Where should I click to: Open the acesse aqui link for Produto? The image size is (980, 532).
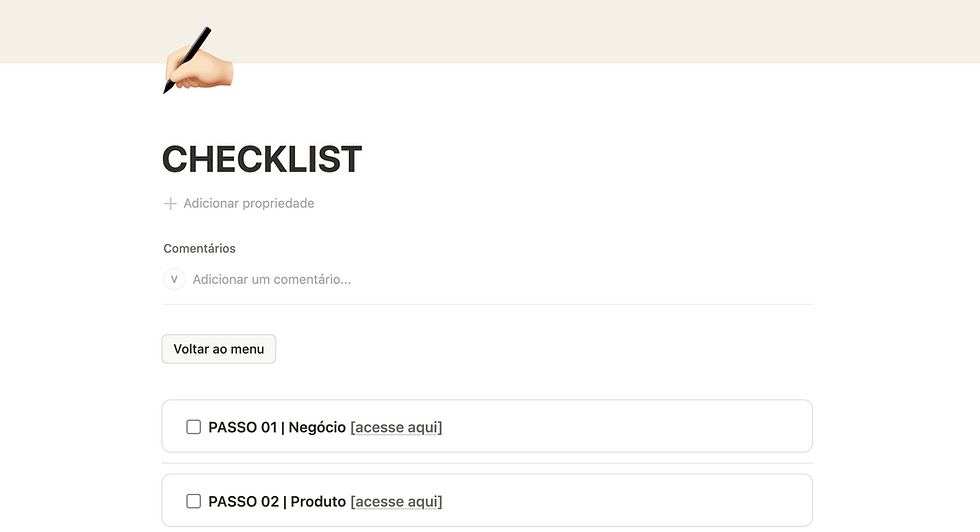tap(396, 502)
